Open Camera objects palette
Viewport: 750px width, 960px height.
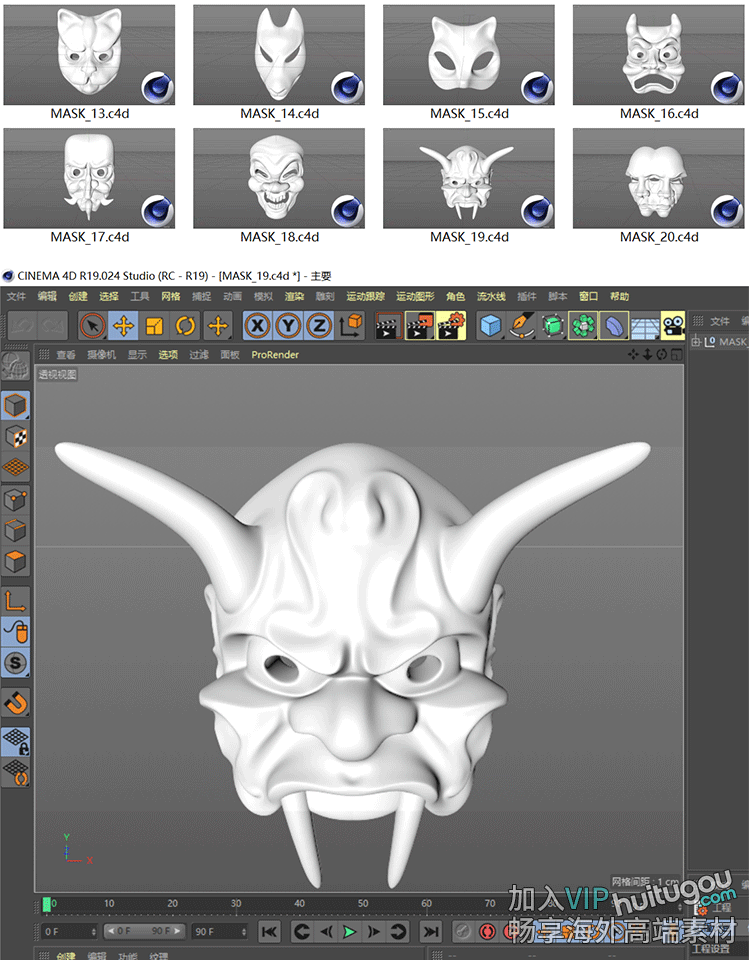pyautogui.click(x=673, y=326)
